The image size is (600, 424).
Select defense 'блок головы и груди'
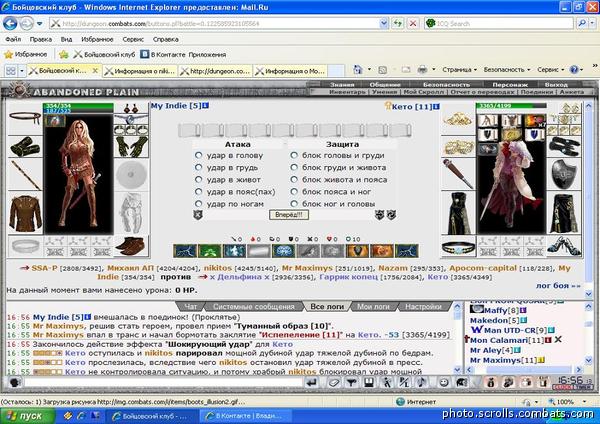pos(294,155)
